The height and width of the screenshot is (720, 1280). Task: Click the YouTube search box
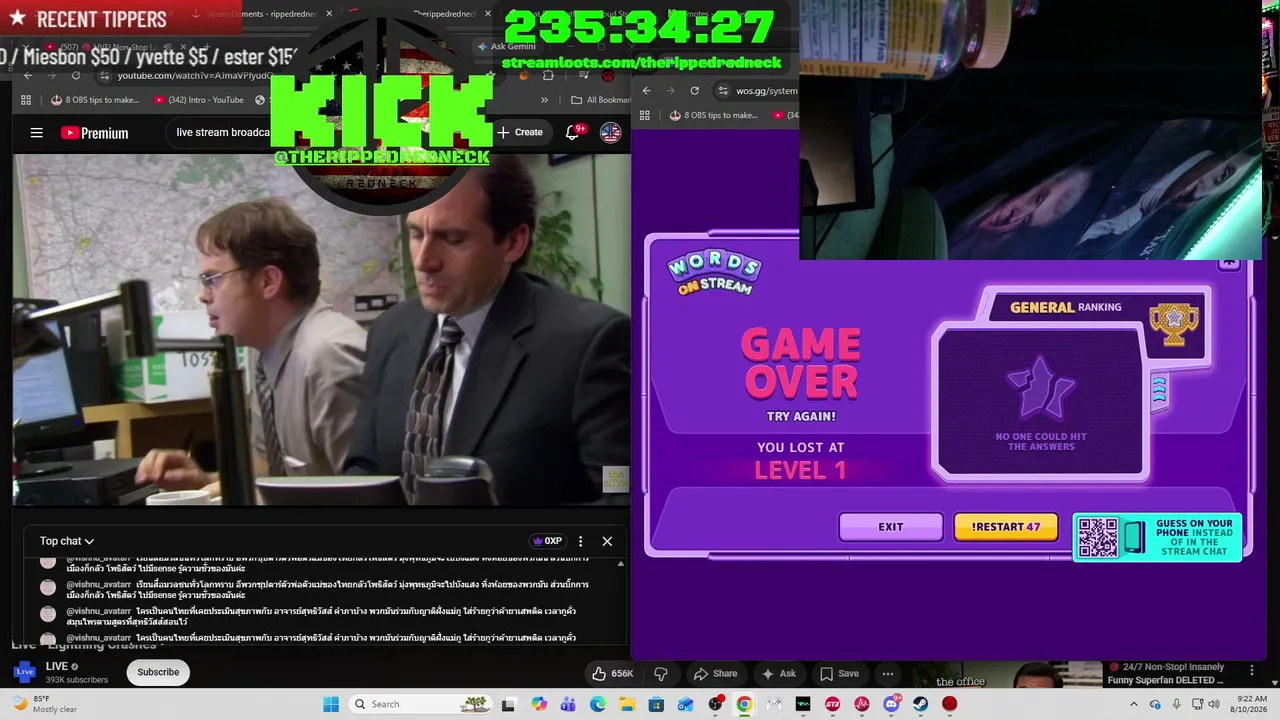(222, 132)
